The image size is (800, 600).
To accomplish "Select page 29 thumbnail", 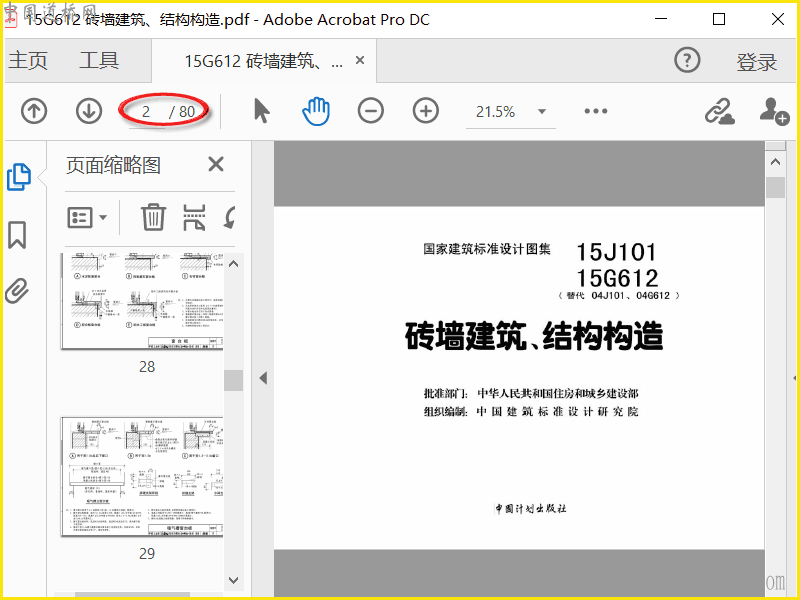I will click(x=142, y=477).
